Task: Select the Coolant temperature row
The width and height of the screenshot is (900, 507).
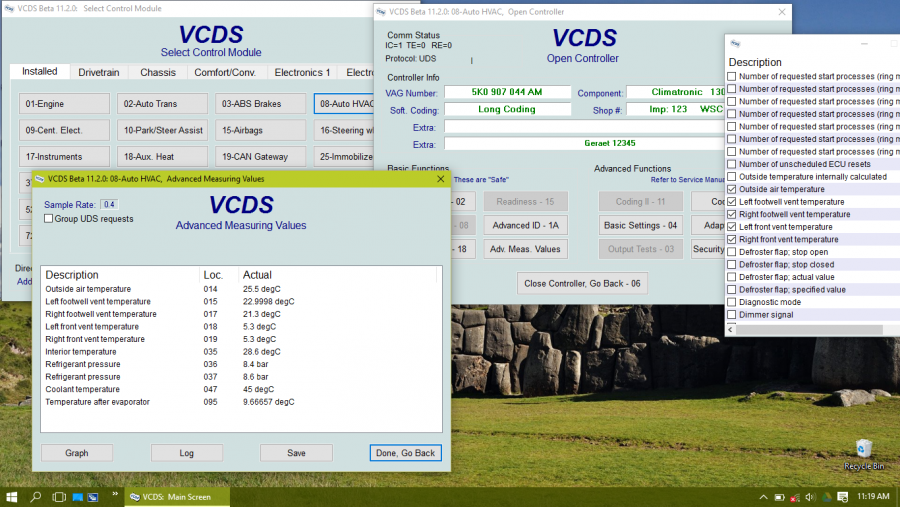Action: (241, 389)
